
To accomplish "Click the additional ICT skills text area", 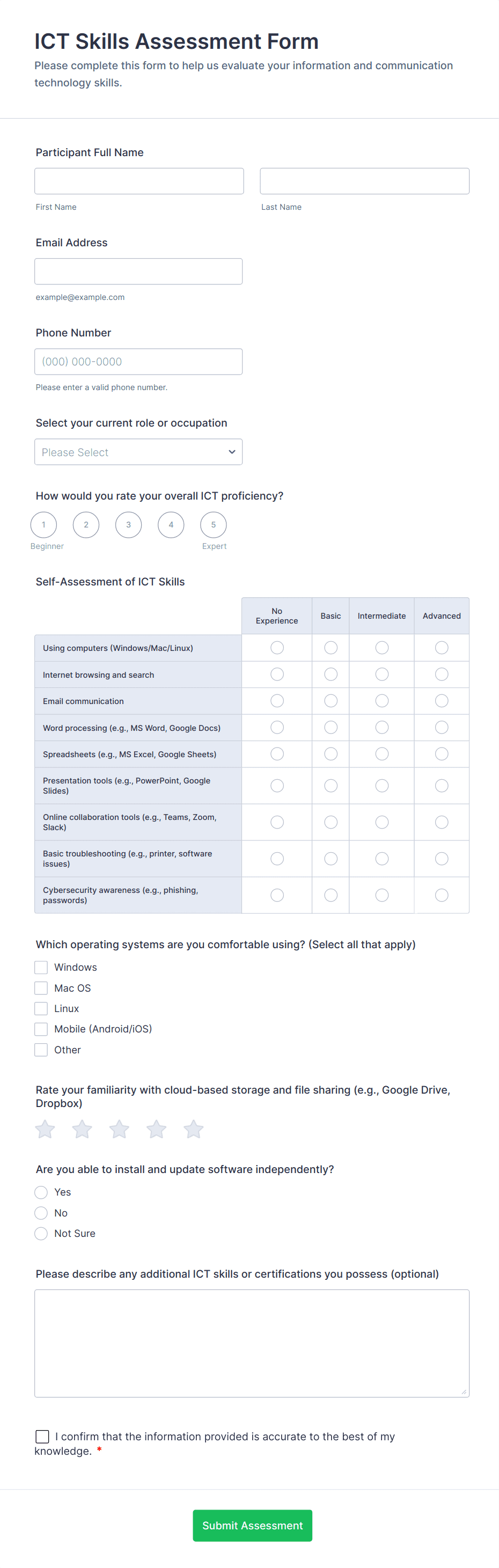I will [x=251, y=1343].
